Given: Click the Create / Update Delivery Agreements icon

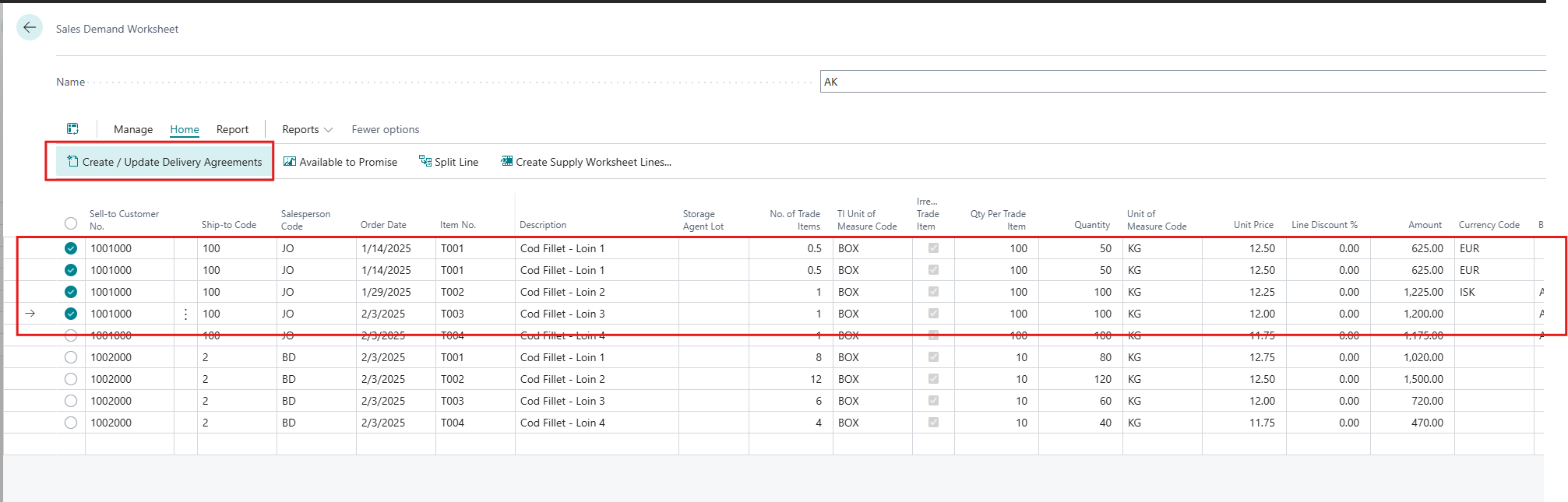Looking at the screenshot, I should 72,161.
